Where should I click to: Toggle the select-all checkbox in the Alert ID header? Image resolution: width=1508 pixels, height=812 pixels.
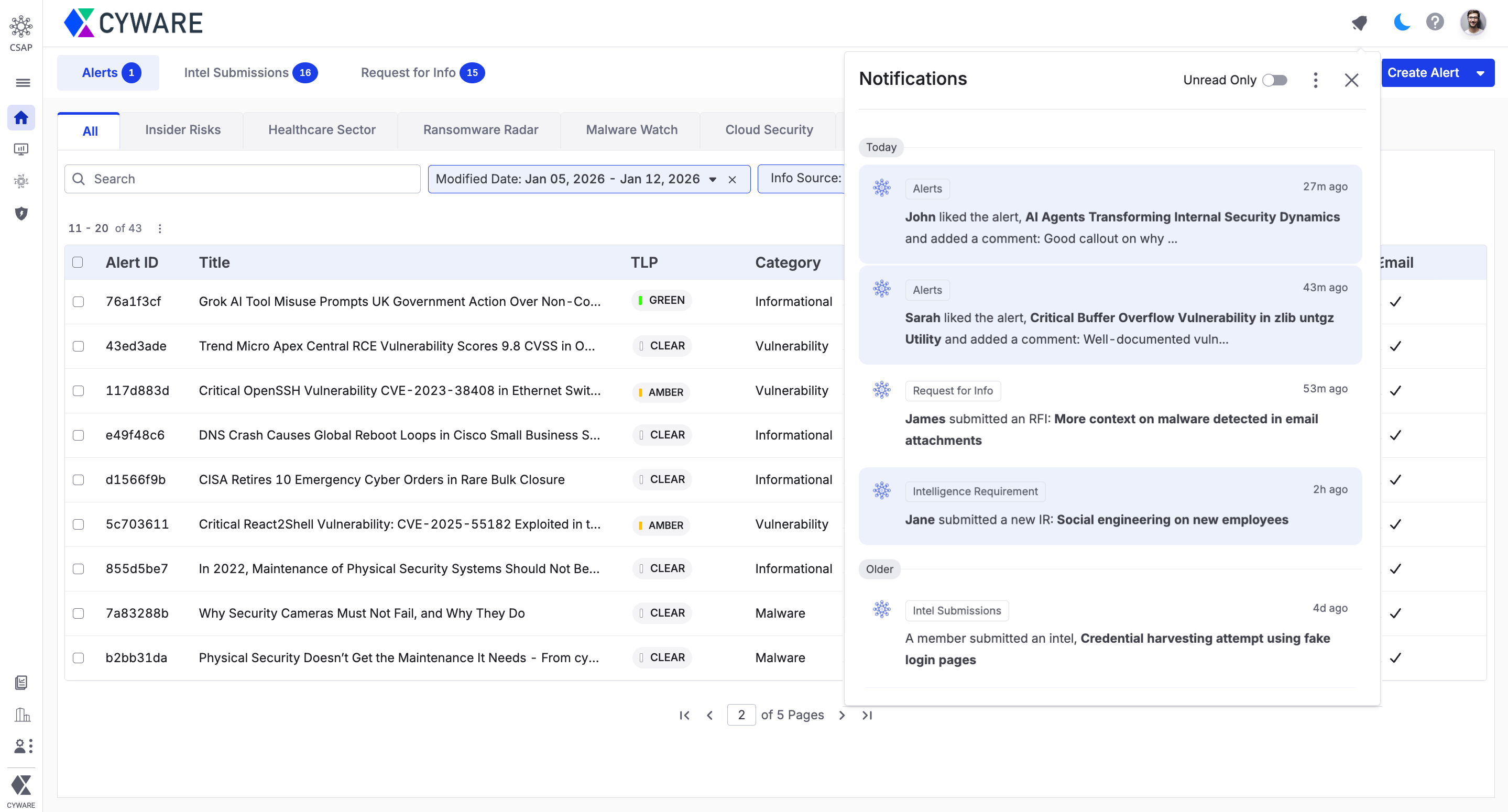pos(79,262)
